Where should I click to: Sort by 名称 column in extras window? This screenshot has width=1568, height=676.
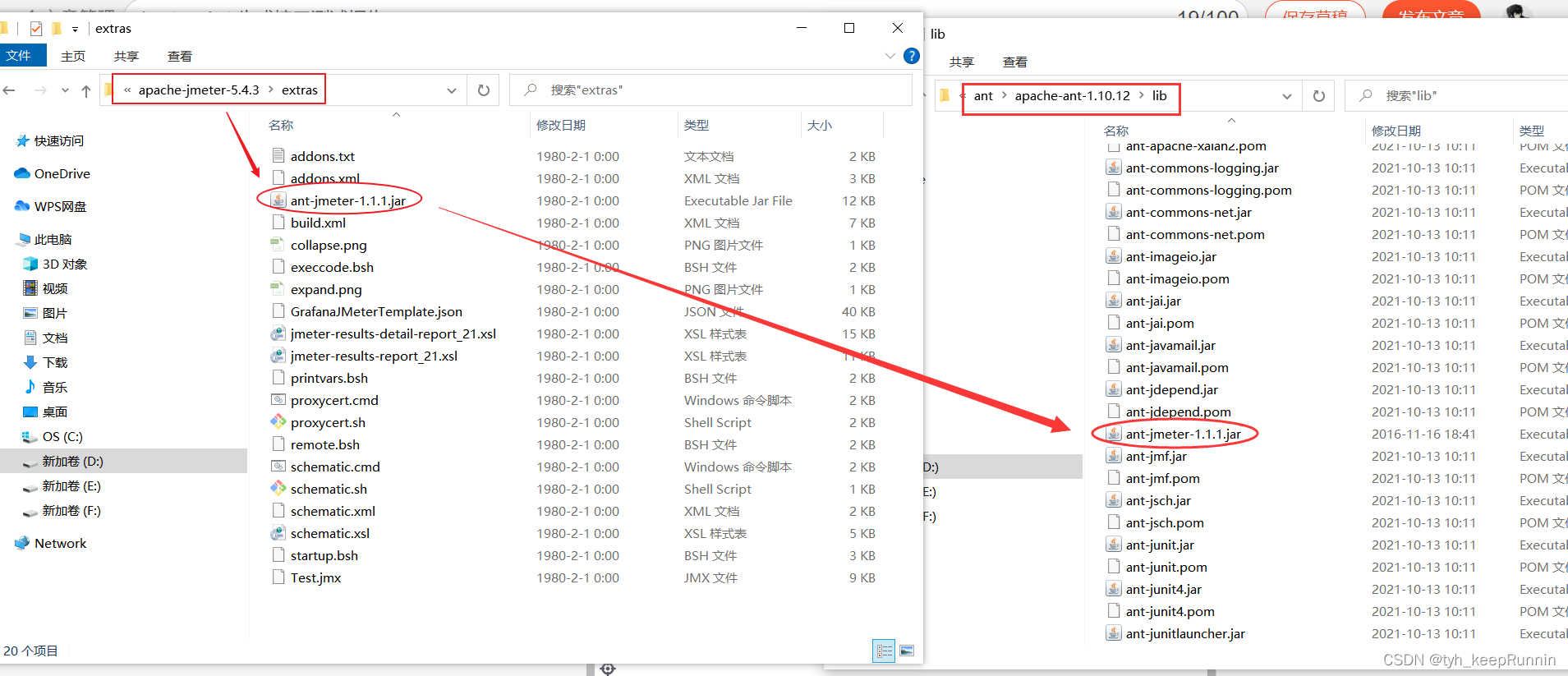tap(281, 125)
